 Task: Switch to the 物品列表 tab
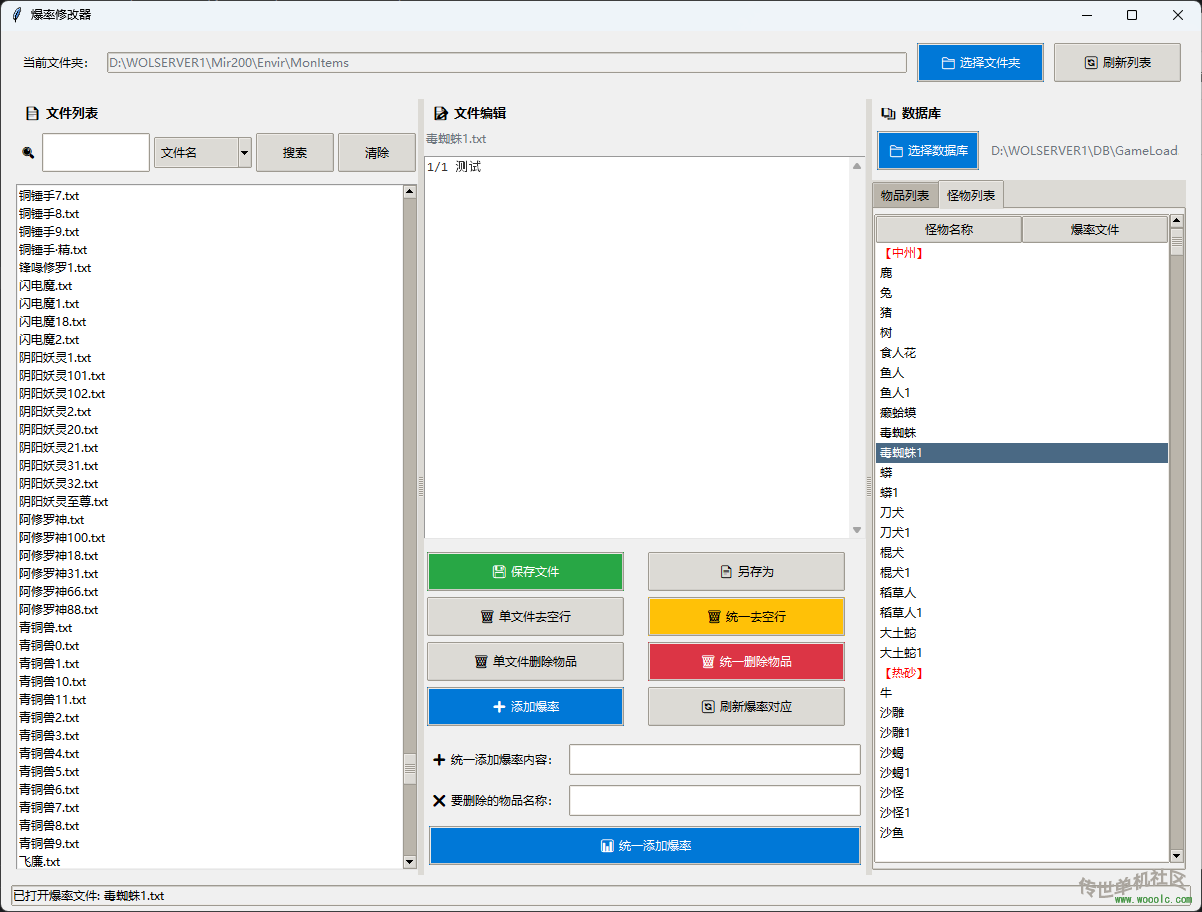click(x=904, y=195)
